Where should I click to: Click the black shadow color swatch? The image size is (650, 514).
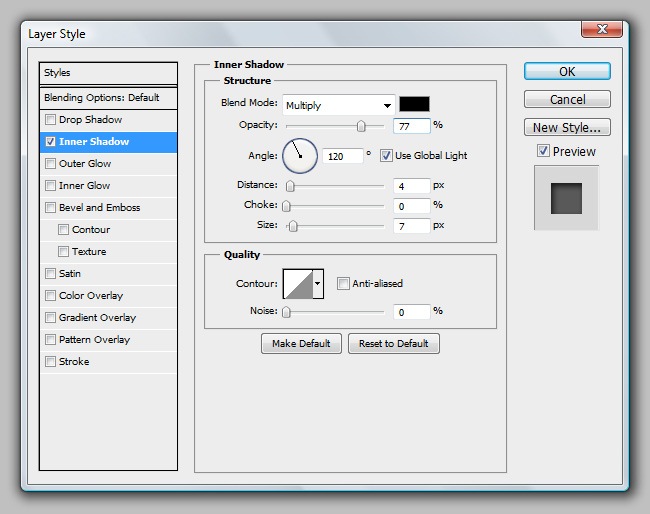[x=414, y=104]
